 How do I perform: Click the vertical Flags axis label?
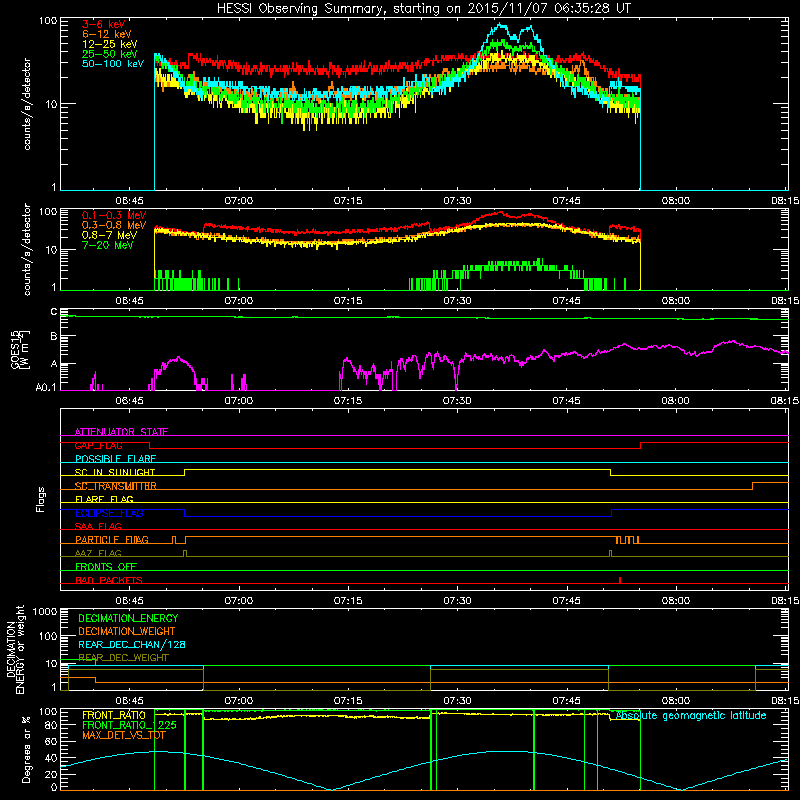(40, 499)
